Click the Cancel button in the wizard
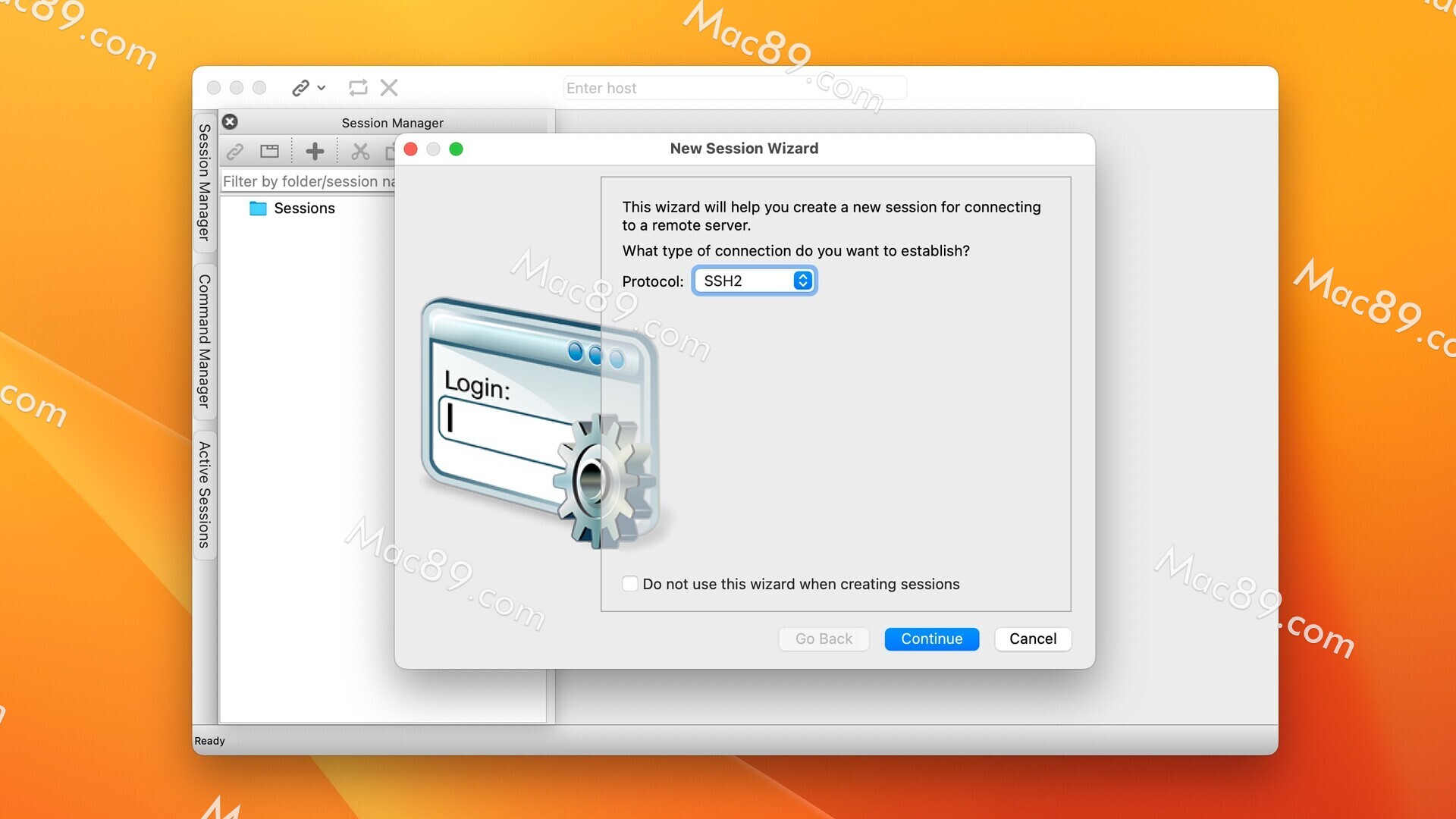This screenshot has width=1456, height=819. coord(1032,639)
